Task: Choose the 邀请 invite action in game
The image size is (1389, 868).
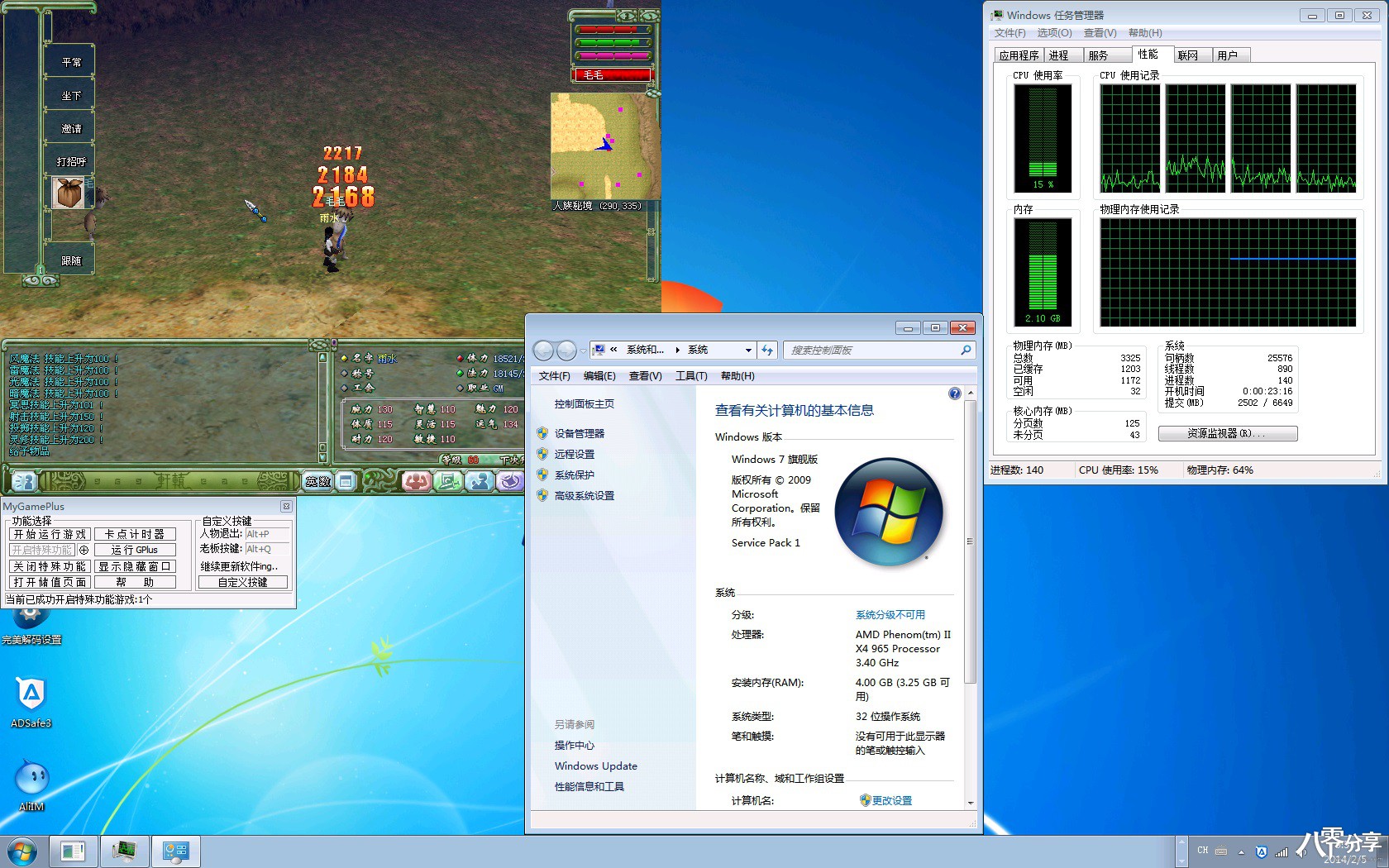Action: (x=70, y=128)
